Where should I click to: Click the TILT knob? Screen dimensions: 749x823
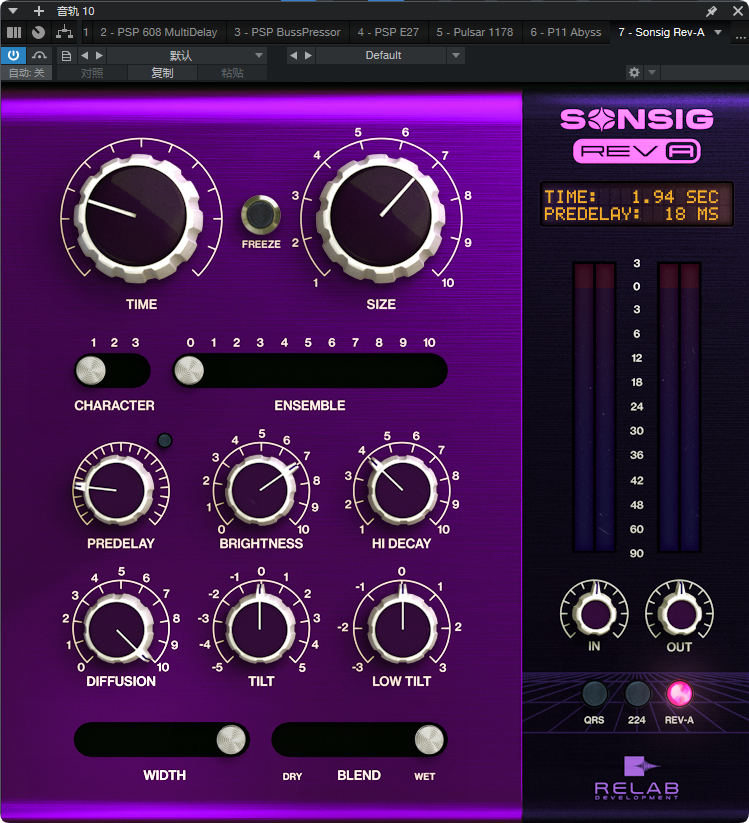pyautogui.click(x=260, y=628)
